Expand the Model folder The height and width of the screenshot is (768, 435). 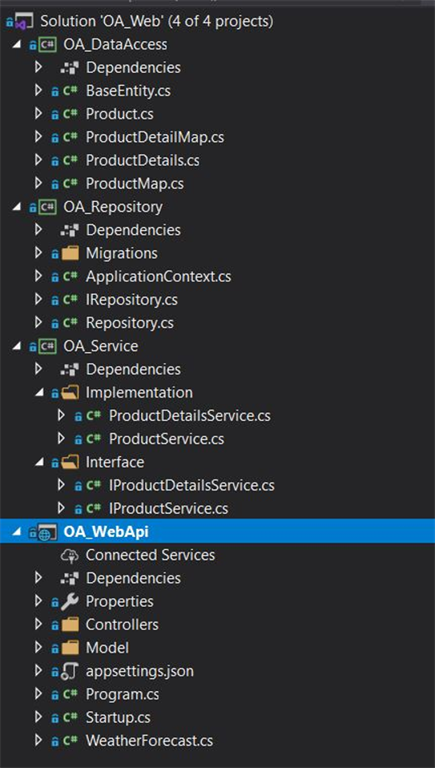pos(39,648)
